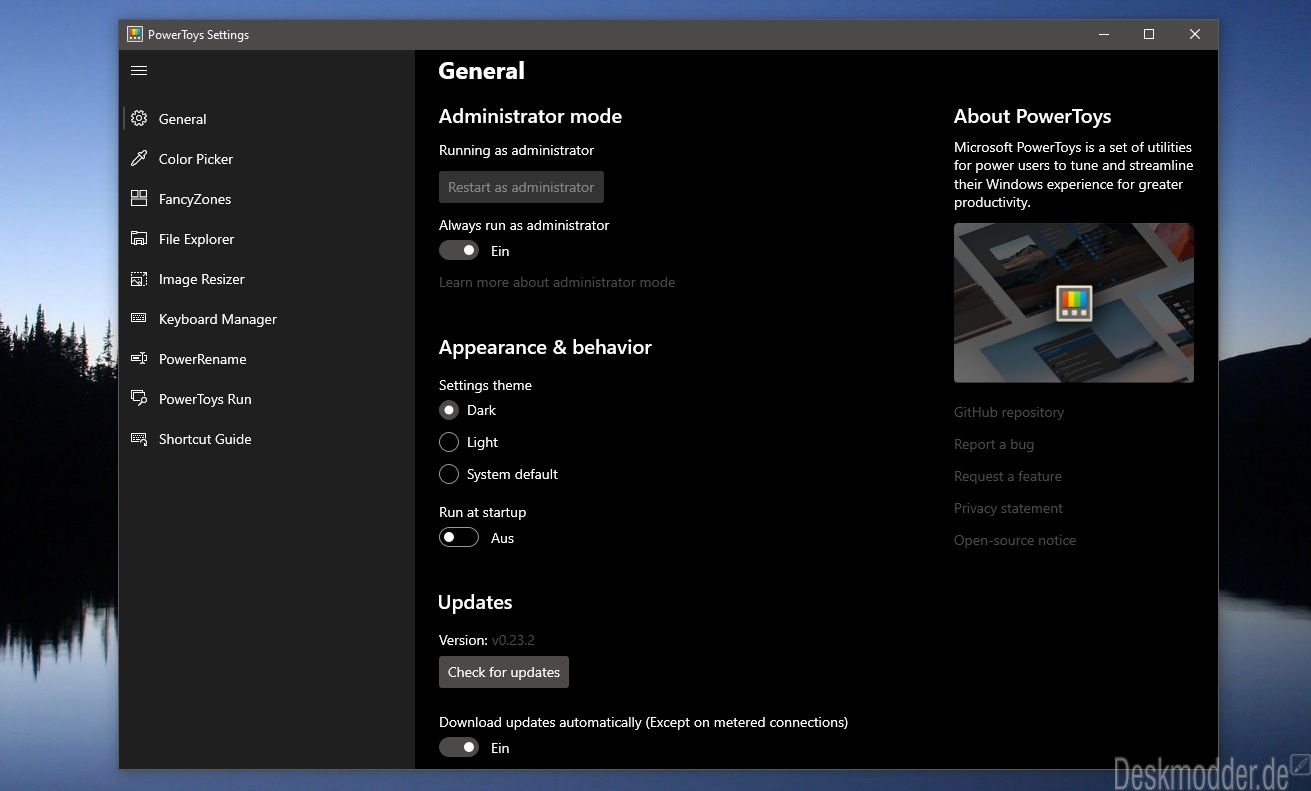Image resolution: width=1311 pixels, height=791 pixels.
Task: Click the version number v0.23.2 text
Action: tap(513, 640)
